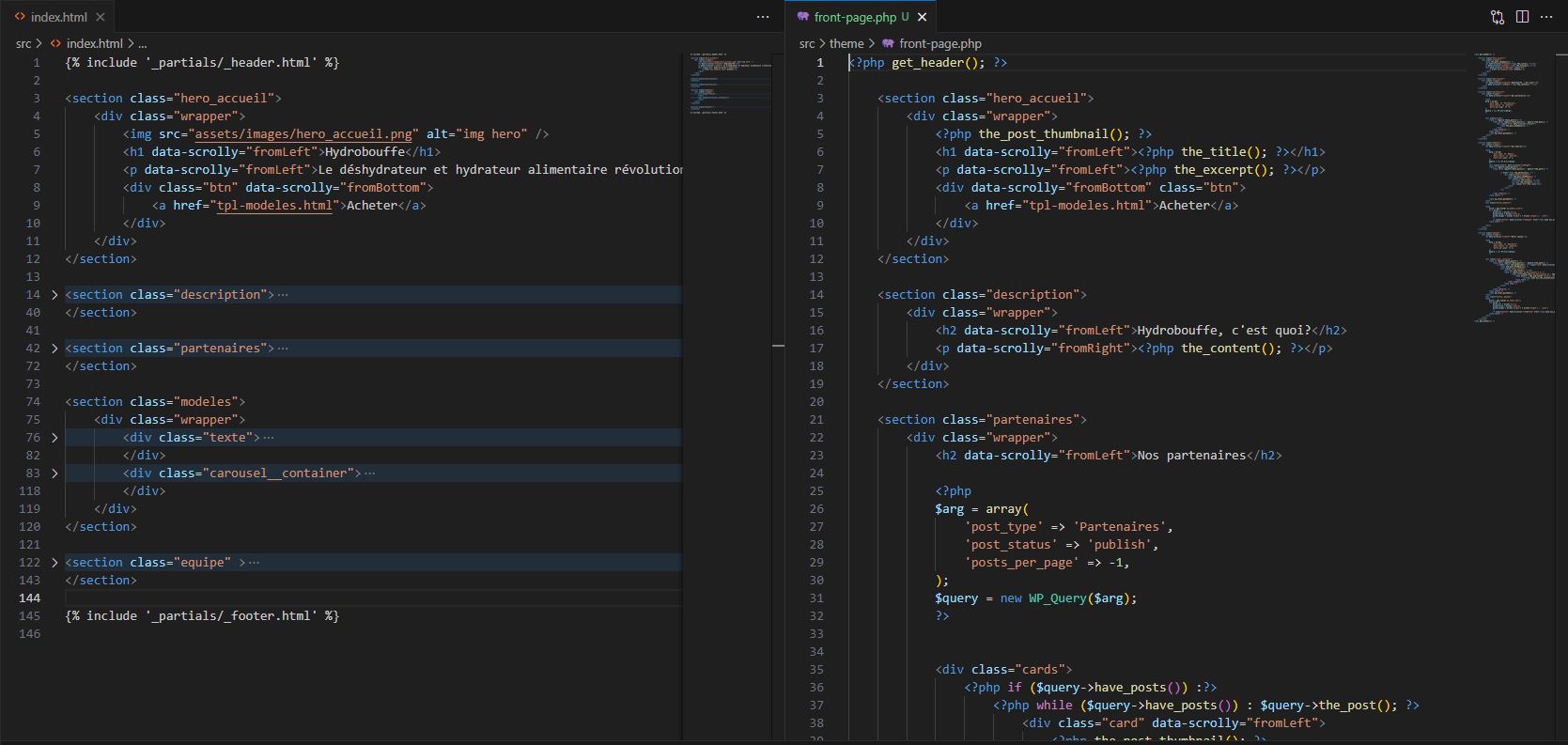Click Acheter link text in index.html
1568x745 pixels.
click(373, 206)
